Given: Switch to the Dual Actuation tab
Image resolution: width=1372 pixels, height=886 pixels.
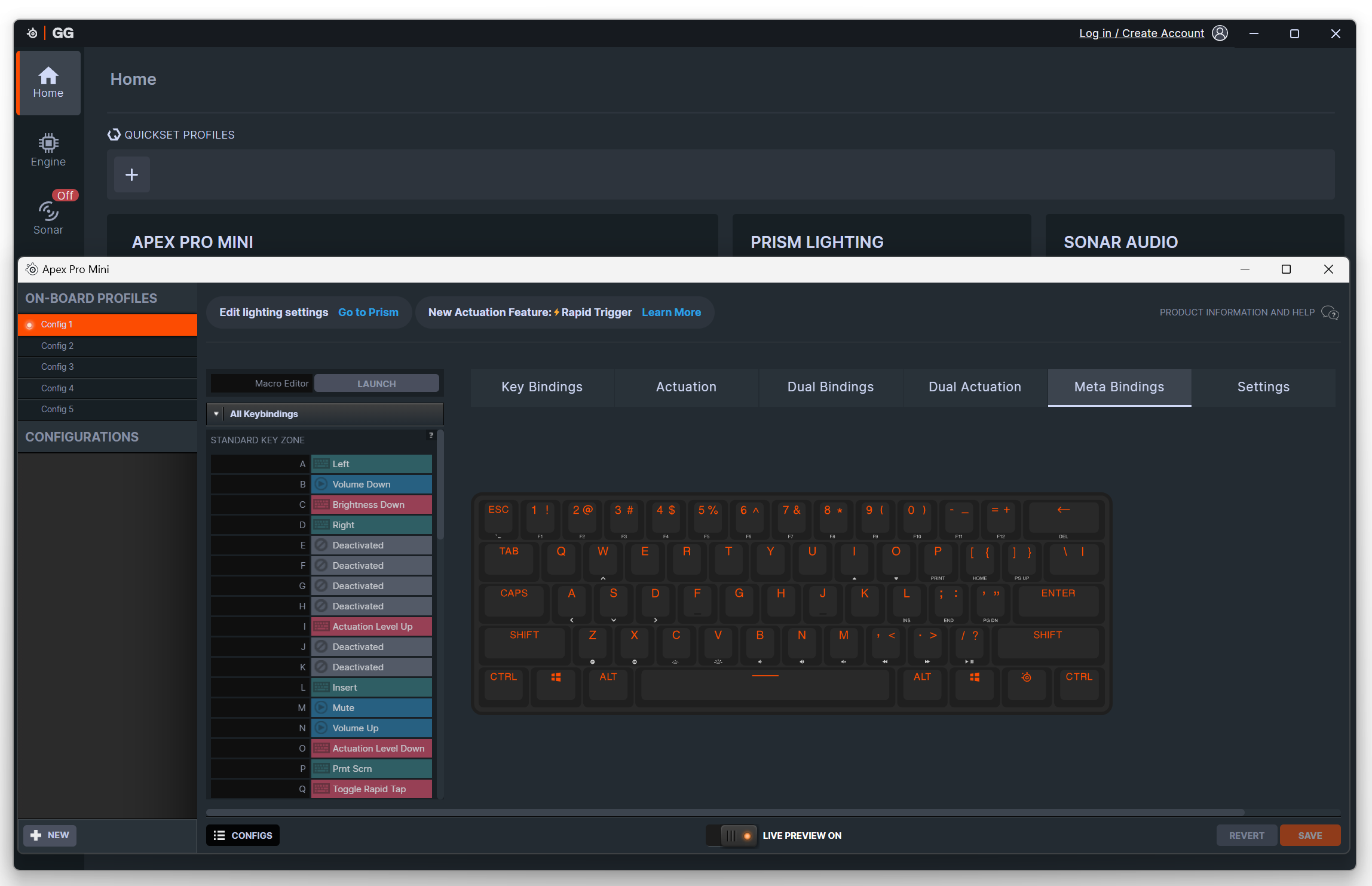Looking at the screenshot, I should [x=975, y=387].
